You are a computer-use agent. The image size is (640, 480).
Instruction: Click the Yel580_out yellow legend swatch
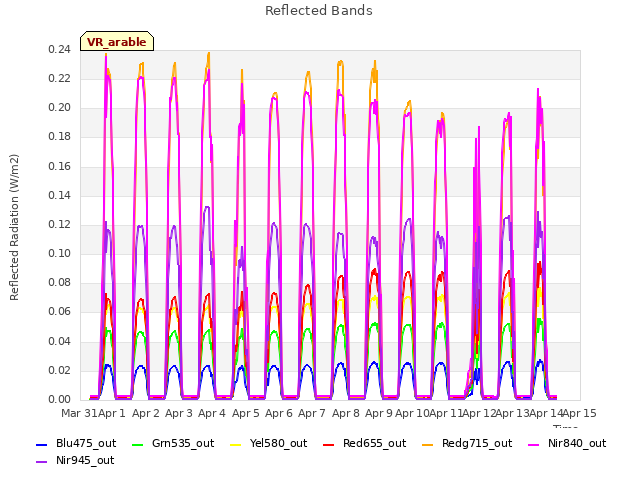coord(236,444)
